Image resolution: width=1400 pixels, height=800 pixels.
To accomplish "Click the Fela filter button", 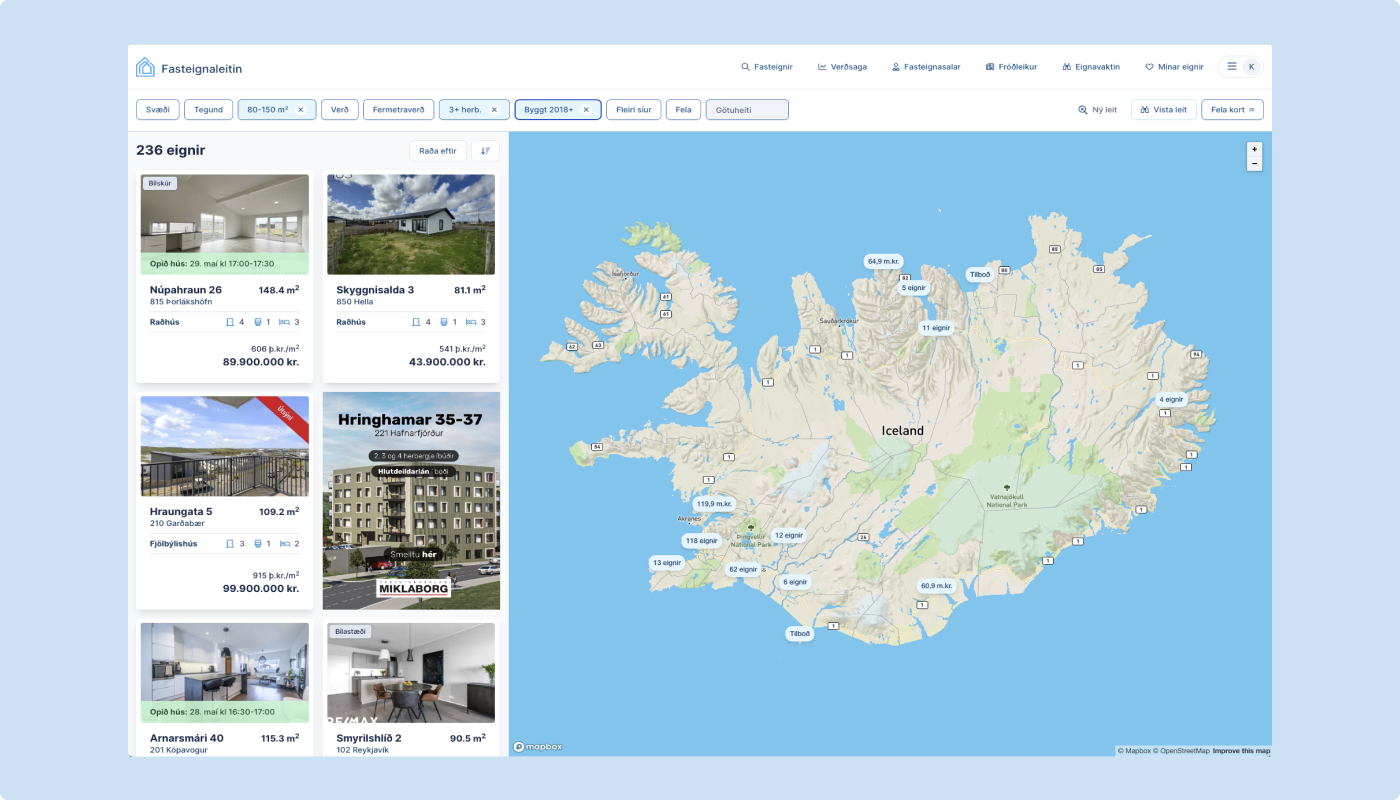I will 683,110.
